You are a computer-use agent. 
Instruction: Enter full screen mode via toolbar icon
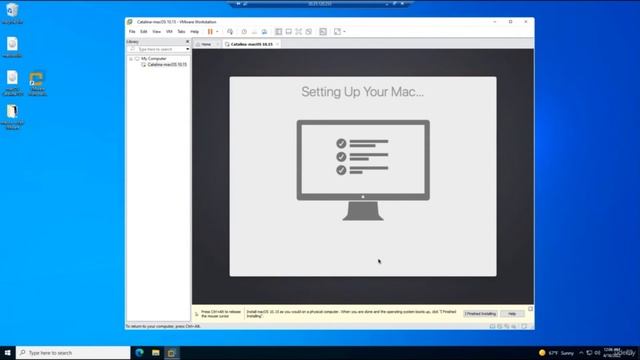pyautogui.click(x=299, y=31)
